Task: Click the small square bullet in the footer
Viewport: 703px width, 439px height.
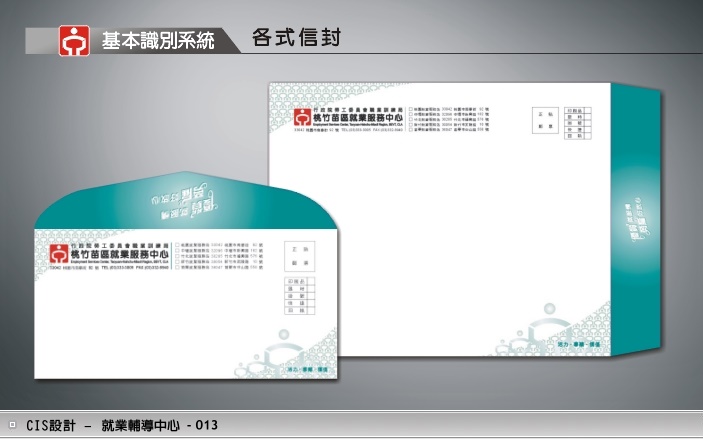Action: pos(12,425)
